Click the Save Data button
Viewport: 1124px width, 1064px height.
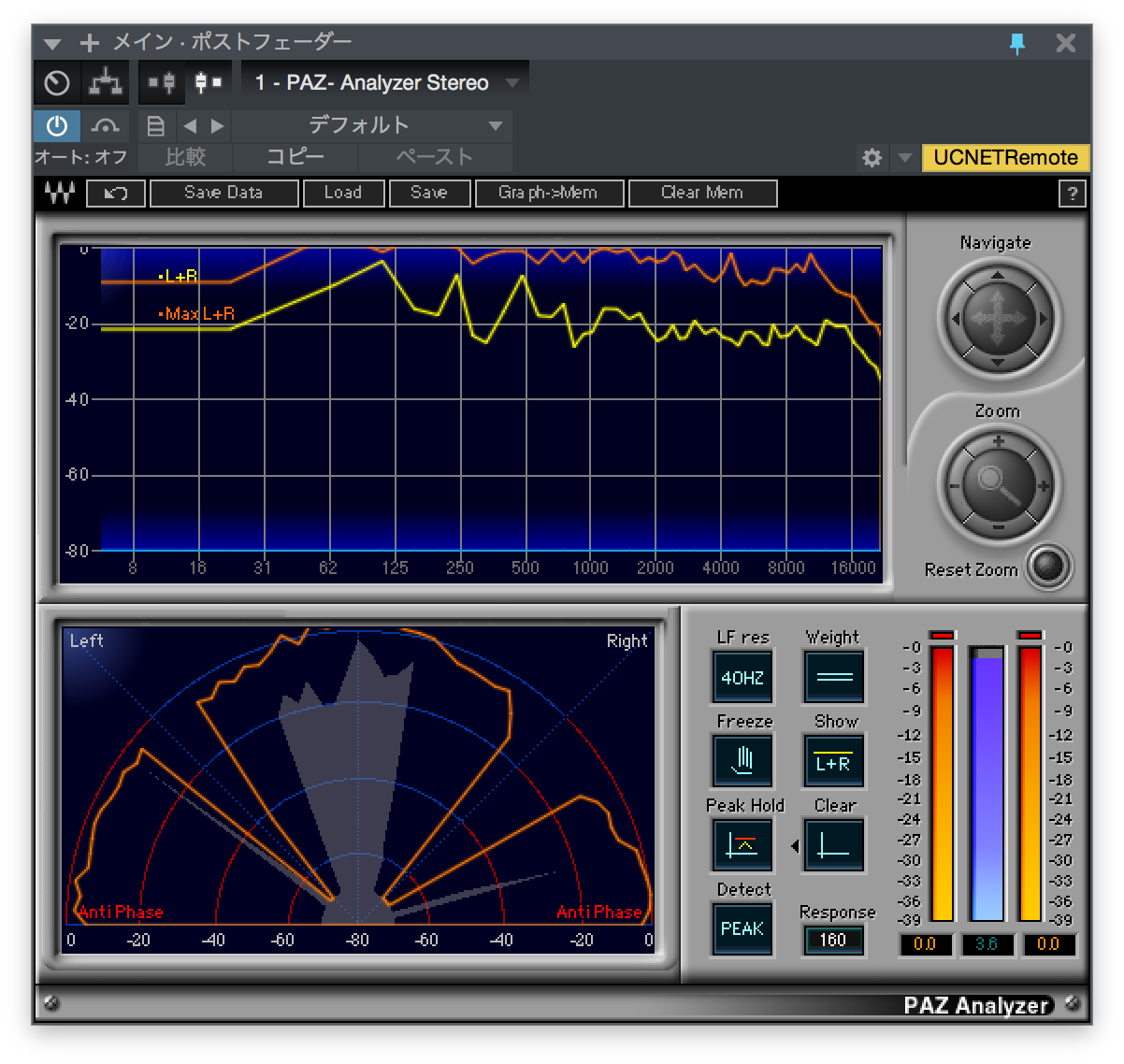223,194
